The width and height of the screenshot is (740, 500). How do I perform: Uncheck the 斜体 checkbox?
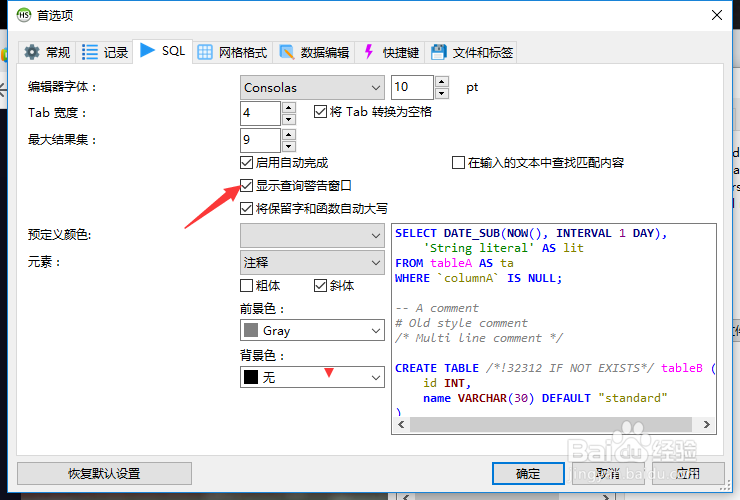pyautogui.click(x=320, y=286)
